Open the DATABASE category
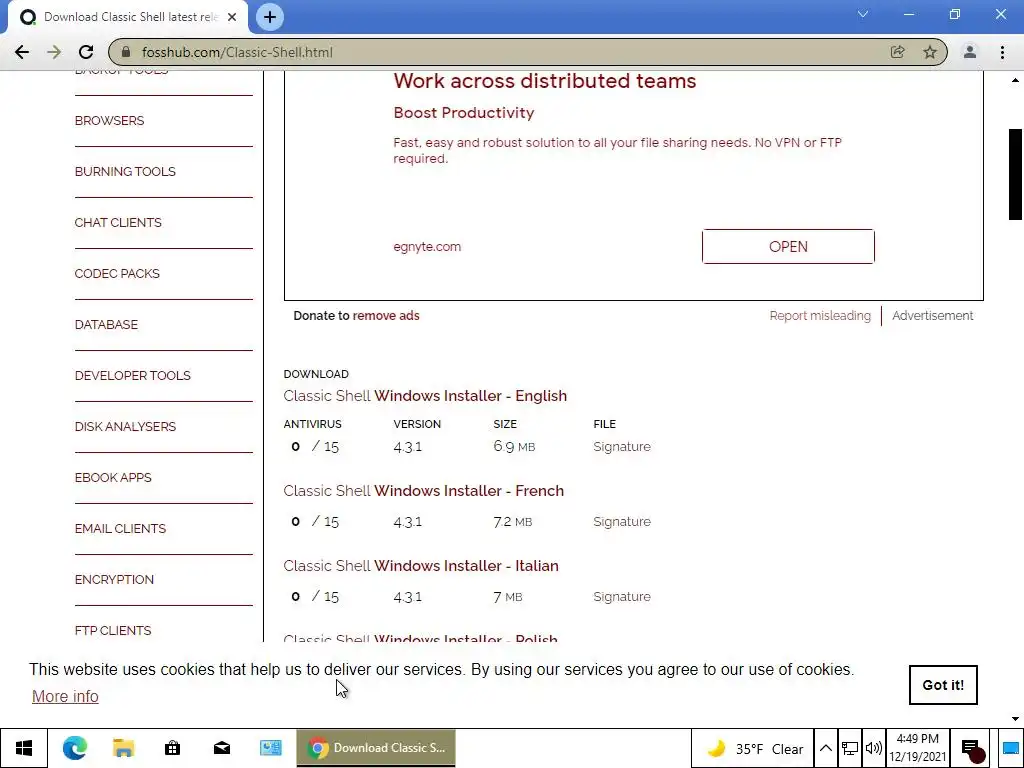The width and height of the screenshot is (1024, 768). (106, 325)
